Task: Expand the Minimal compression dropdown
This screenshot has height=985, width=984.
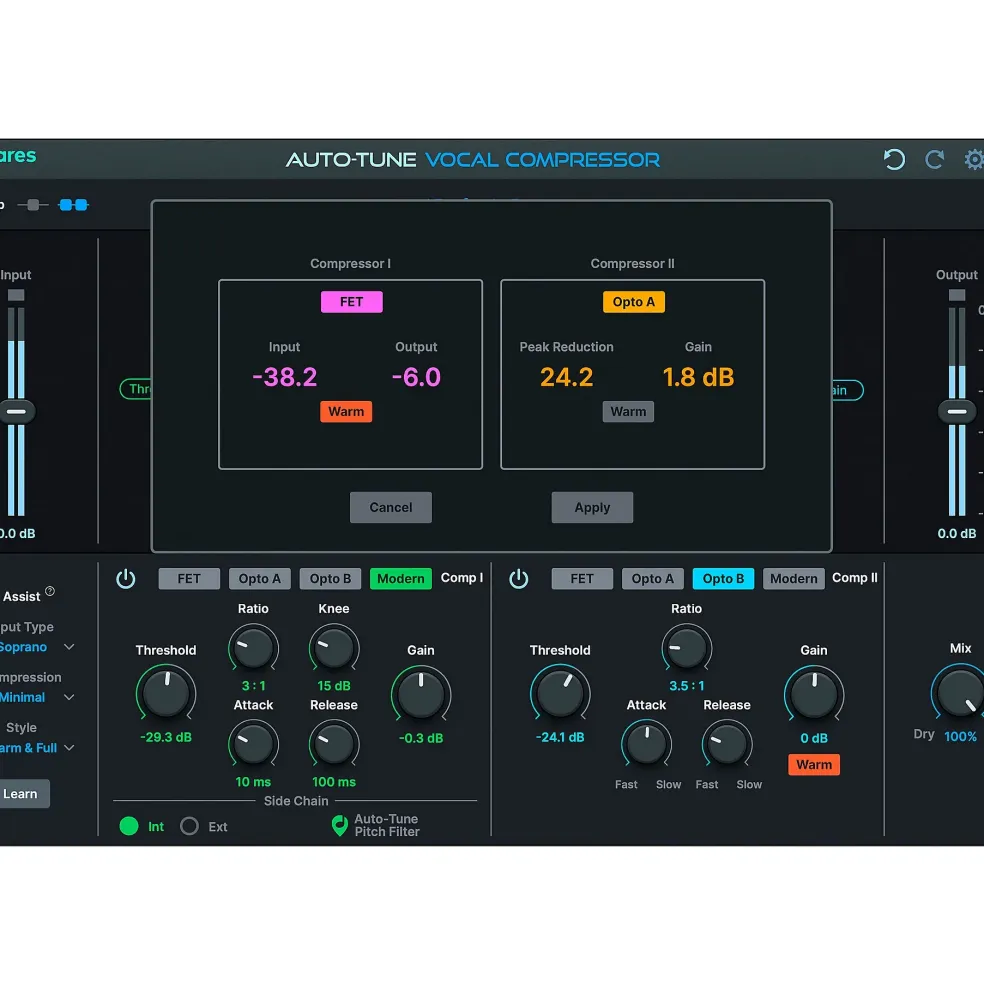Action: pyautogui.click(x=69, y=697)
